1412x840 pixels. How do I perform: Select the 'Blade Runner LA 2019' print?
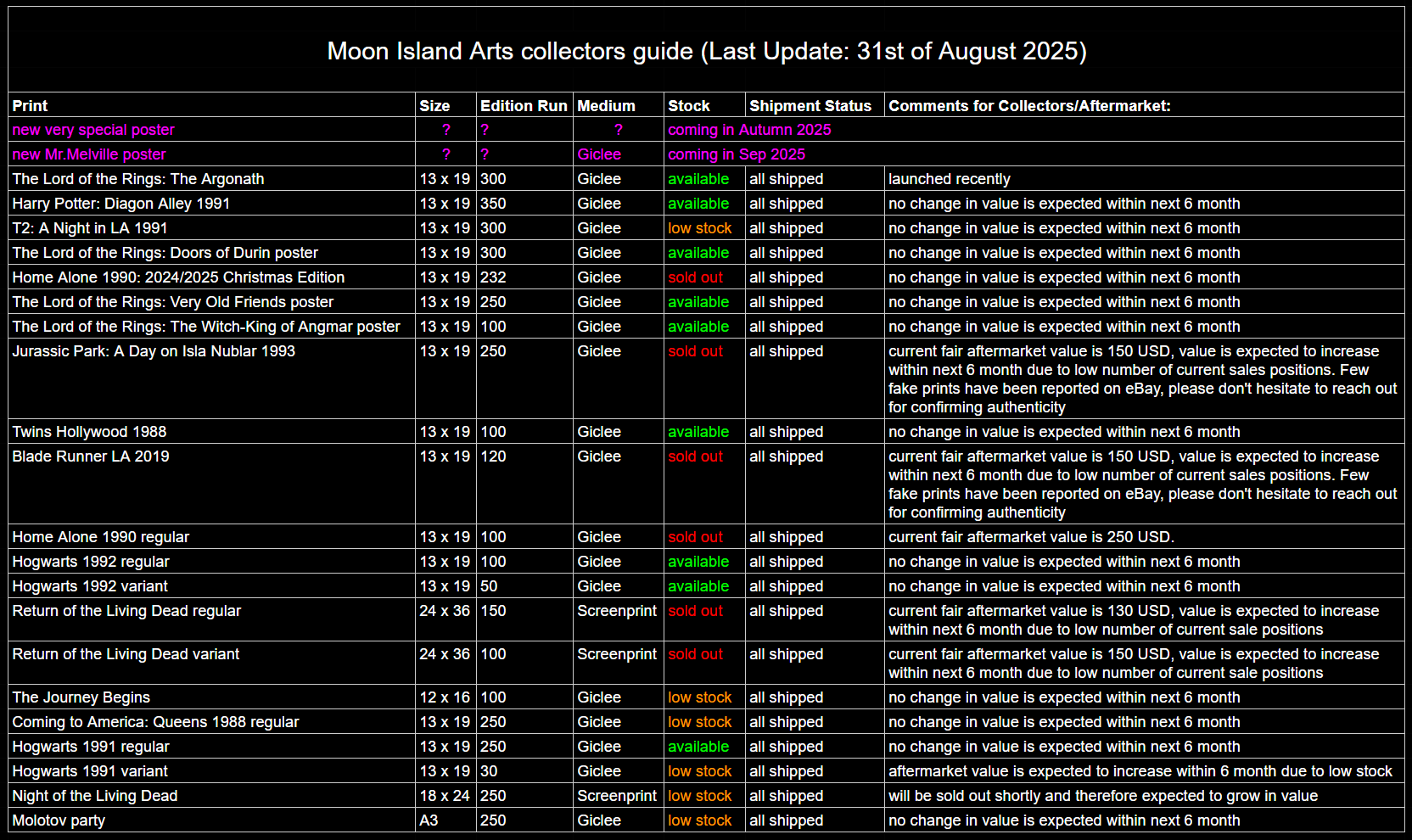pos(91,456)
